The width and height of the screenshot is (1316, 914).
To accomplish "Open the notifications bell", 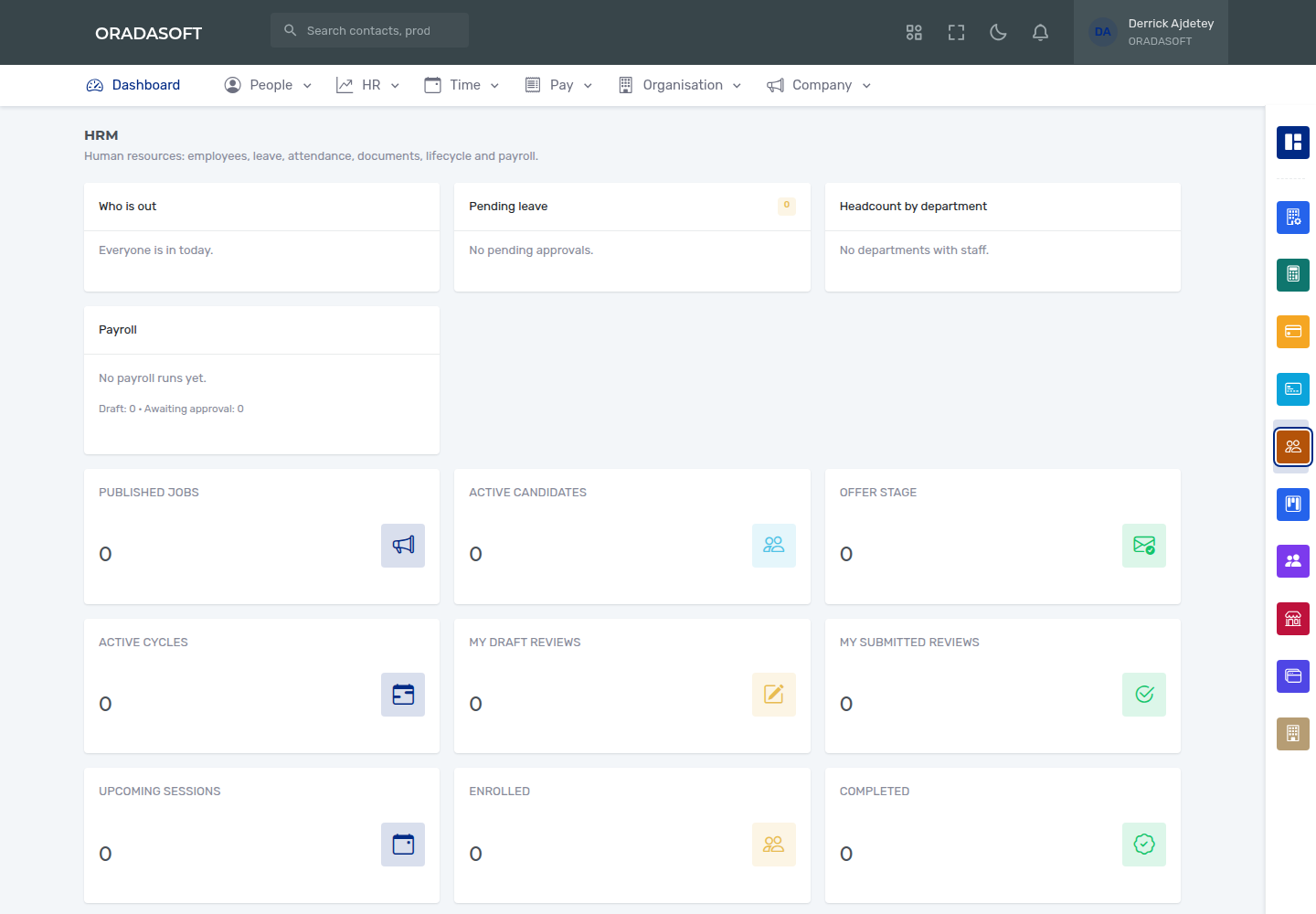I will point(1040,33).
